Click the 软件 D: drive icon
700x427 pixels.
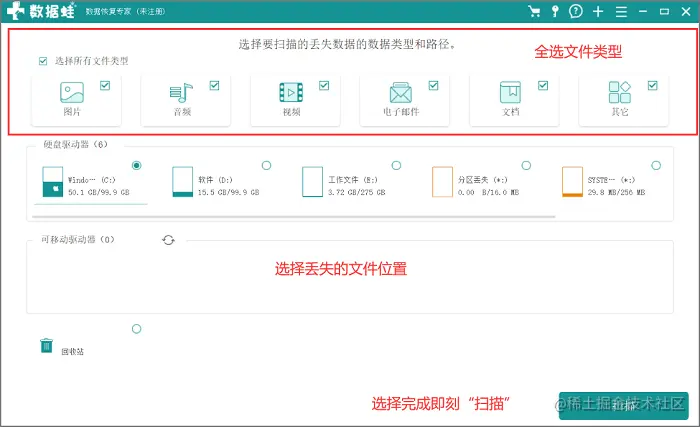click(183, 182)
